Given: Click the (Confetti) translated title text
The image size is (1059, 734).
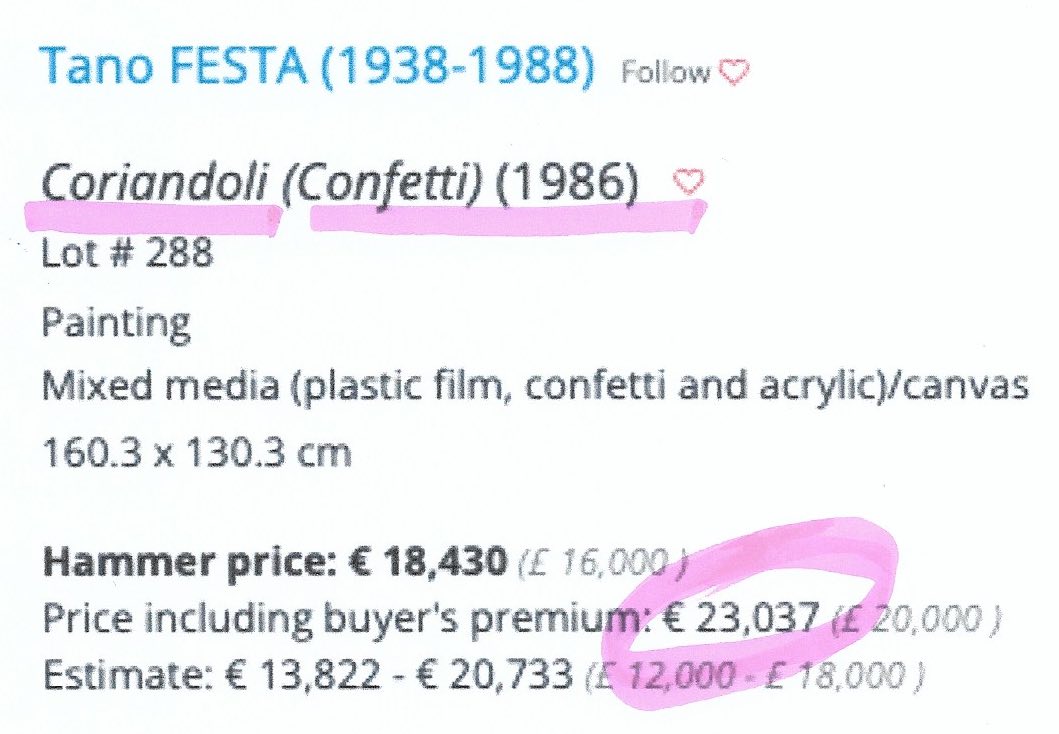Looking at the screenshot, I should tap(382, 184).
